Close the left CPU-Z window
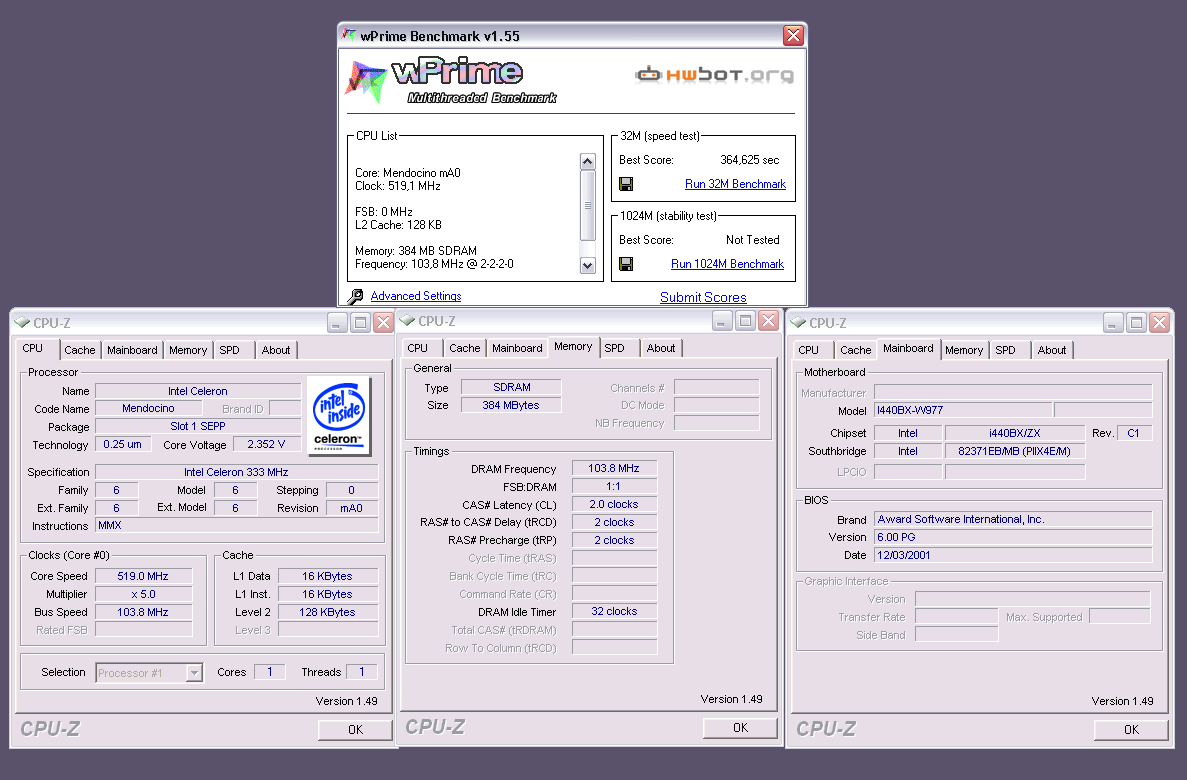The width and height of the screenshot is (1187, 780). [x=383, y=323]
